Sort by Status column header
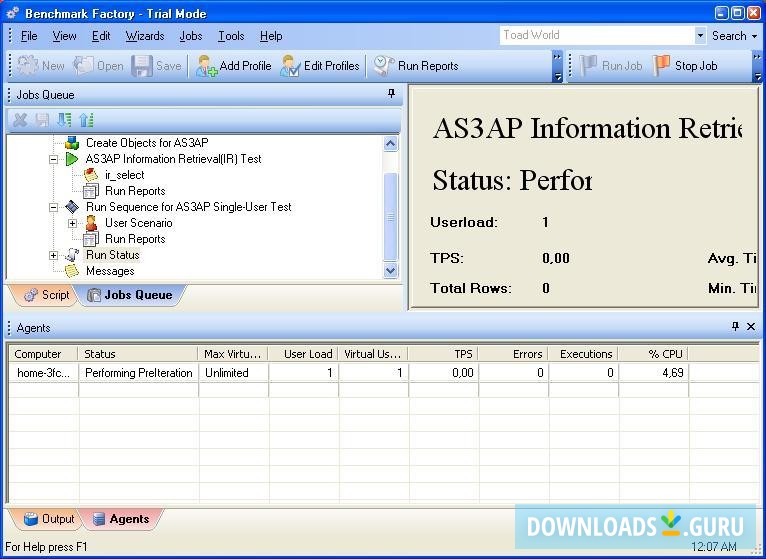The height and width of the screenshot is (559, 766). tap(138, 354)
